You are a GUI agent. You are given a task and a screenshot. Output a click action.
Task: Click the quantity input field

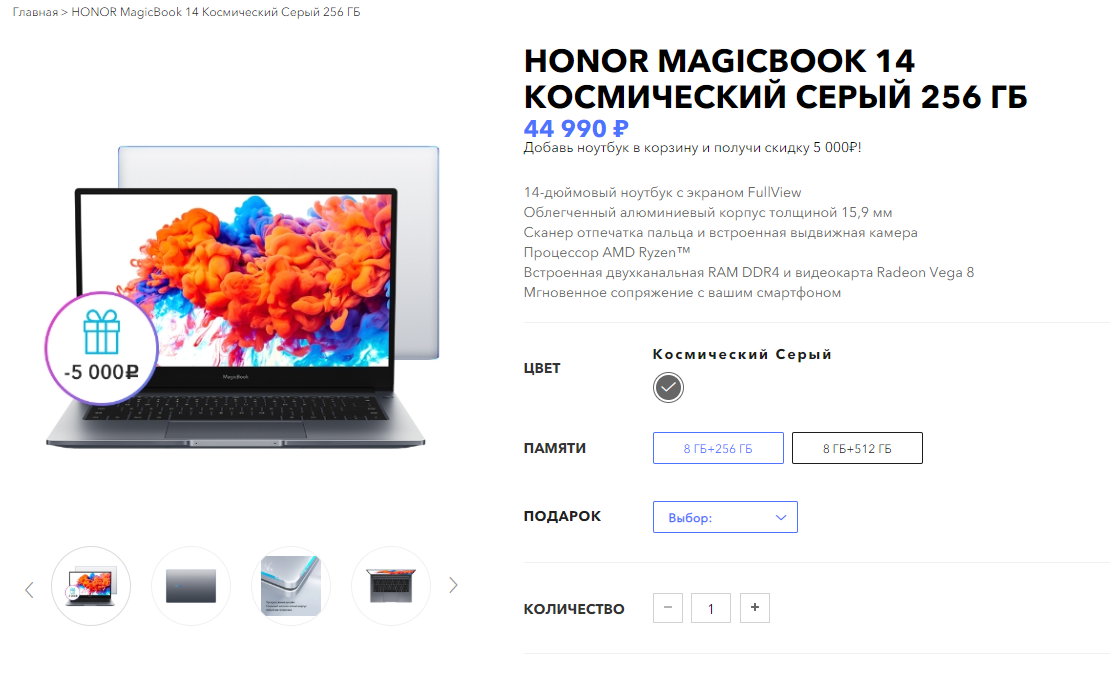(711, 608)
